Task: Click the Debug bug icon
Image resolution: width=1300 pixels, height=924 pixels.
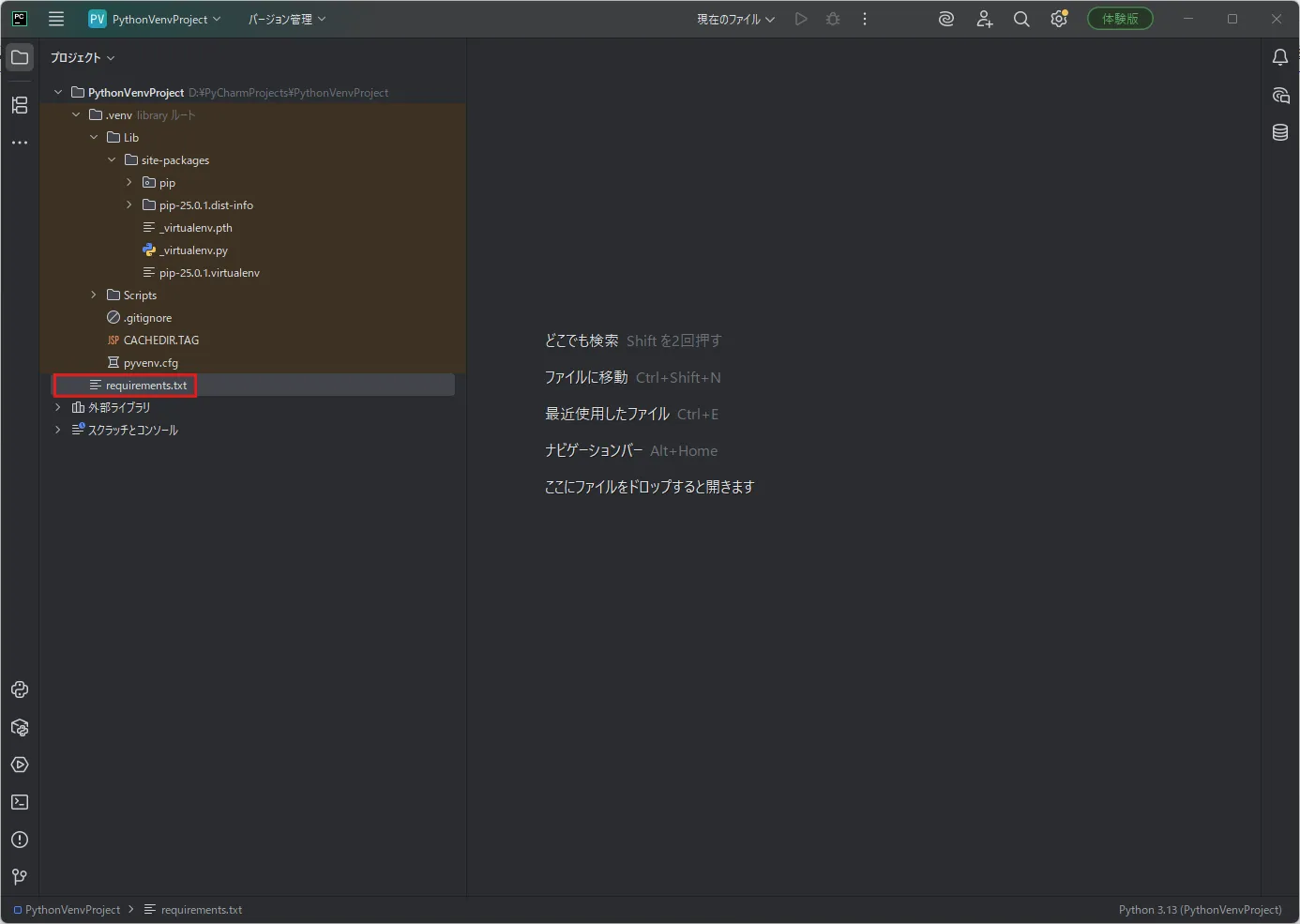Action: pyautogui.click(x=833, y=19)
